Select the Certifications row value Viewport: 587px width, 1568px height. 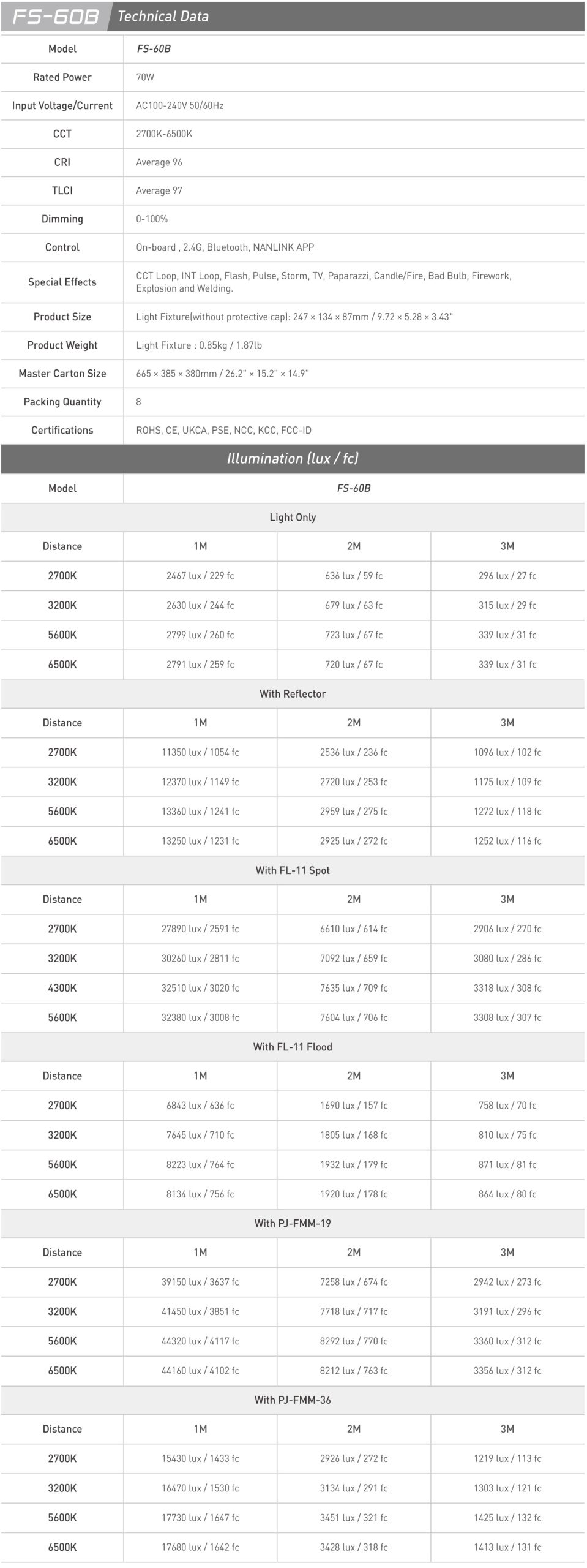point(223,430)
